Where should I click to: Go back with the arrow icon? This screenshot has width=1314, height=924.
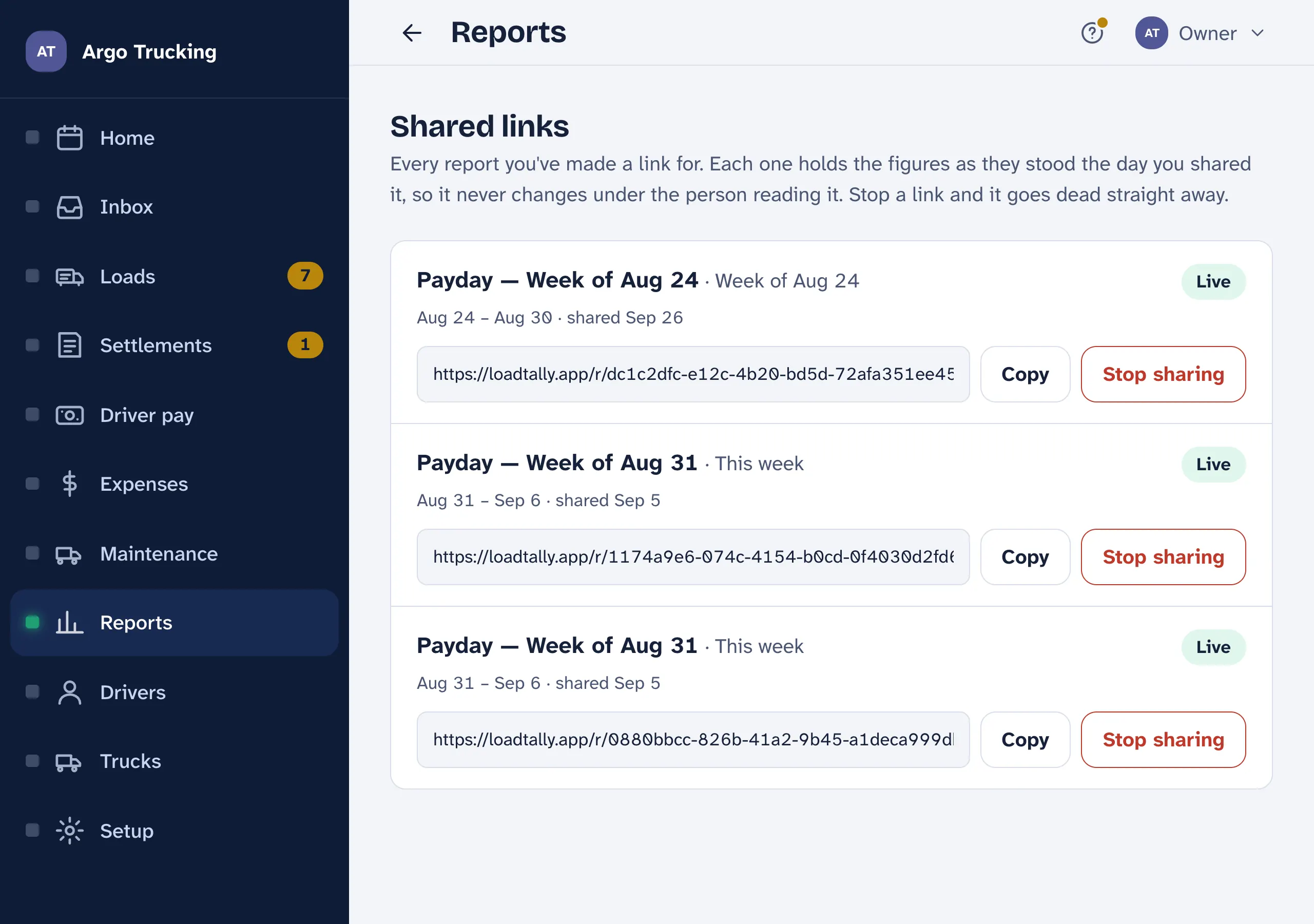[x=412, y=33]
